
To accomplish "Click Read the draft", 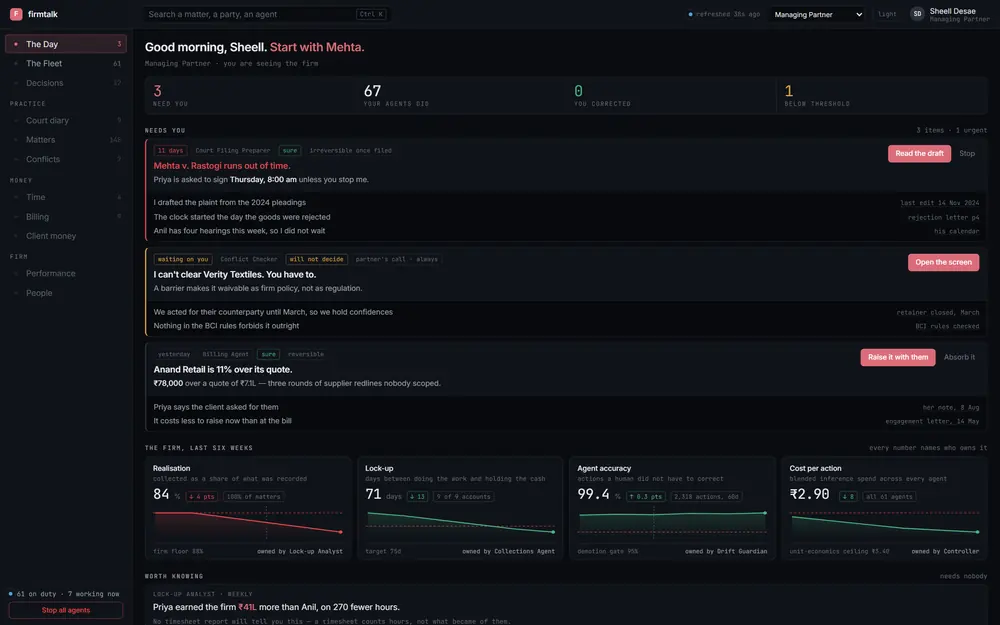I will 919,154.
